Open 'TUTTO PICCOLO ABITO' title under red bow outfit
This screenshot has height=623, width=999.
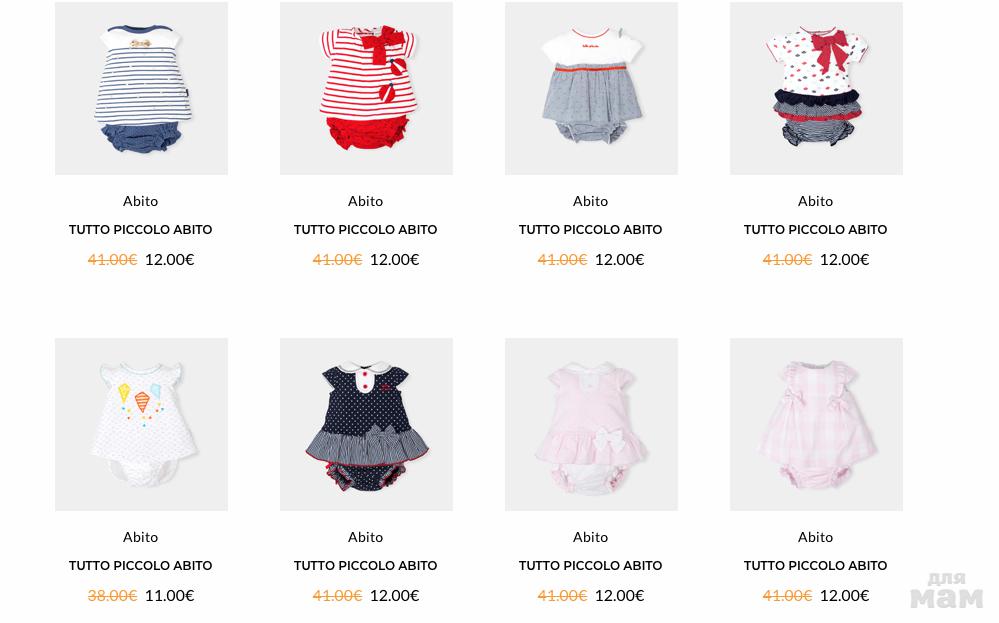(816, 229)
